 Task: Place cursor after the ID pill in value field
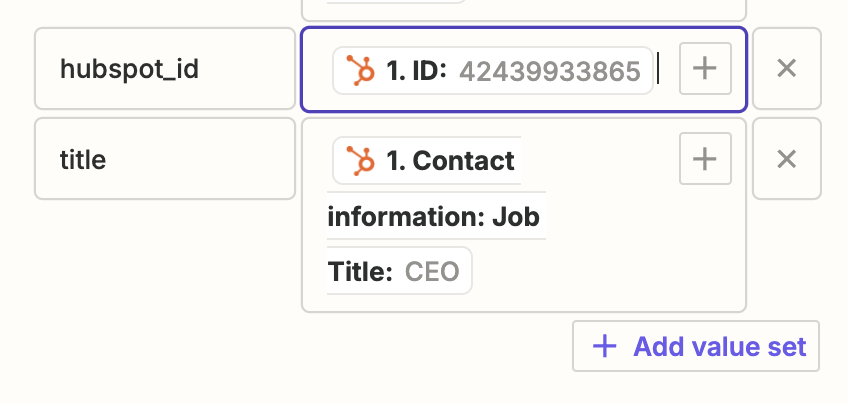[x=664, y=69]
